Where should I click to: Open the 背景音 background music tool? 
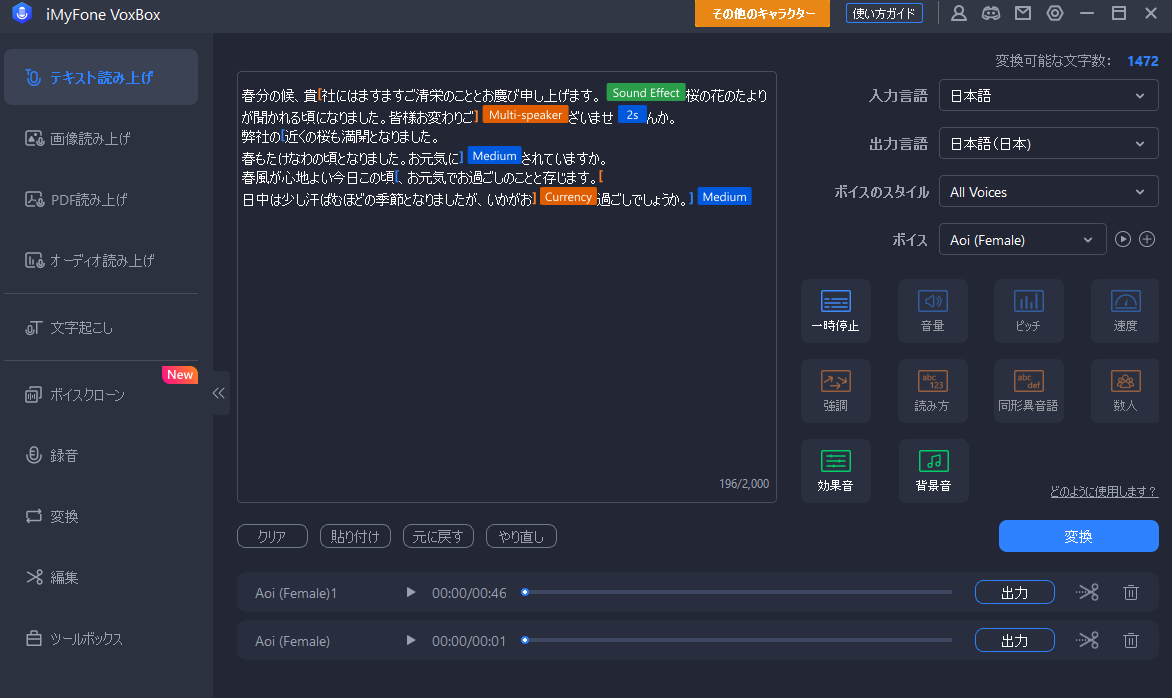[933, 471]
